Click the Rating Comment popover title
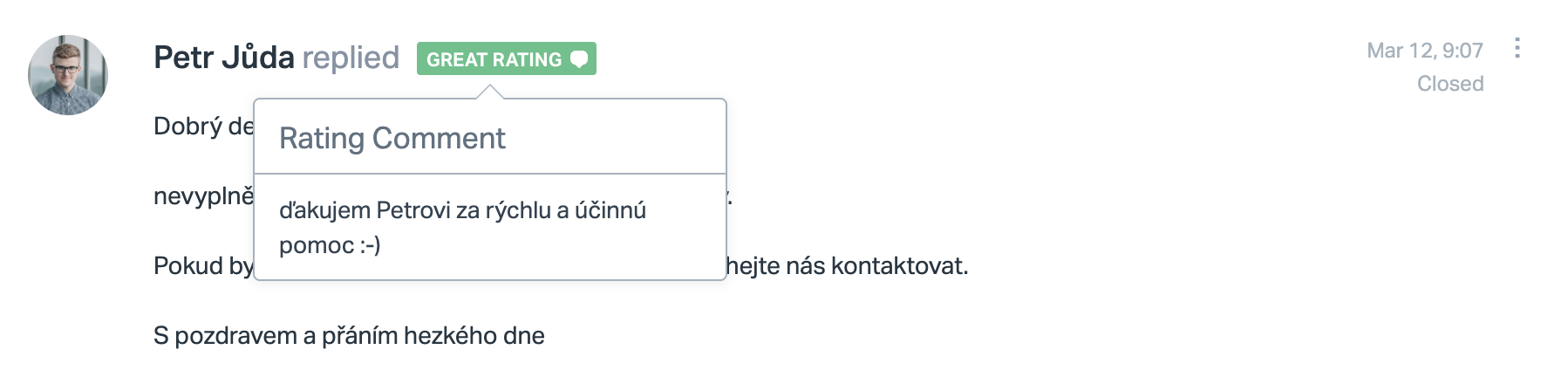This screenshot has width=1568, height=384. click(392, 138)
